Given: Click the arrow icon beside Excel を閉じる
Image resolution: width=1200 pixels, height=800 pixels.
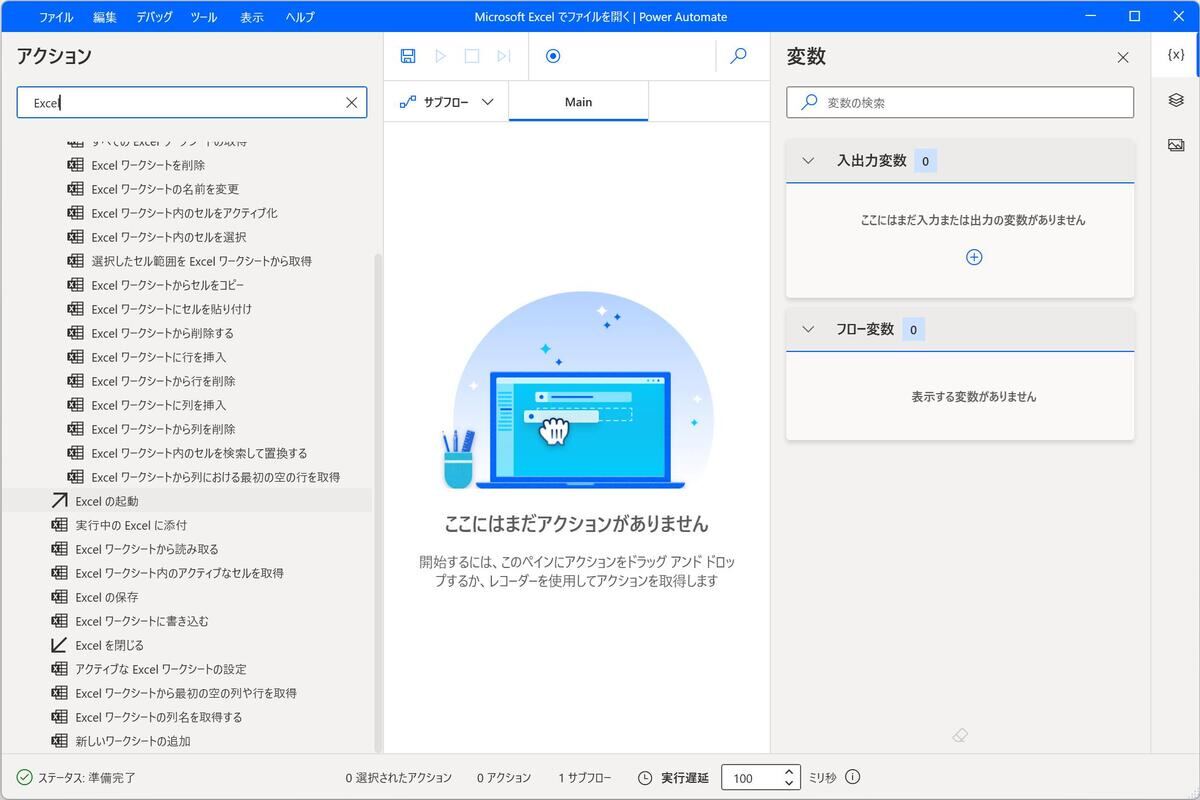Looking at the screenshot, I should (59, 645).
